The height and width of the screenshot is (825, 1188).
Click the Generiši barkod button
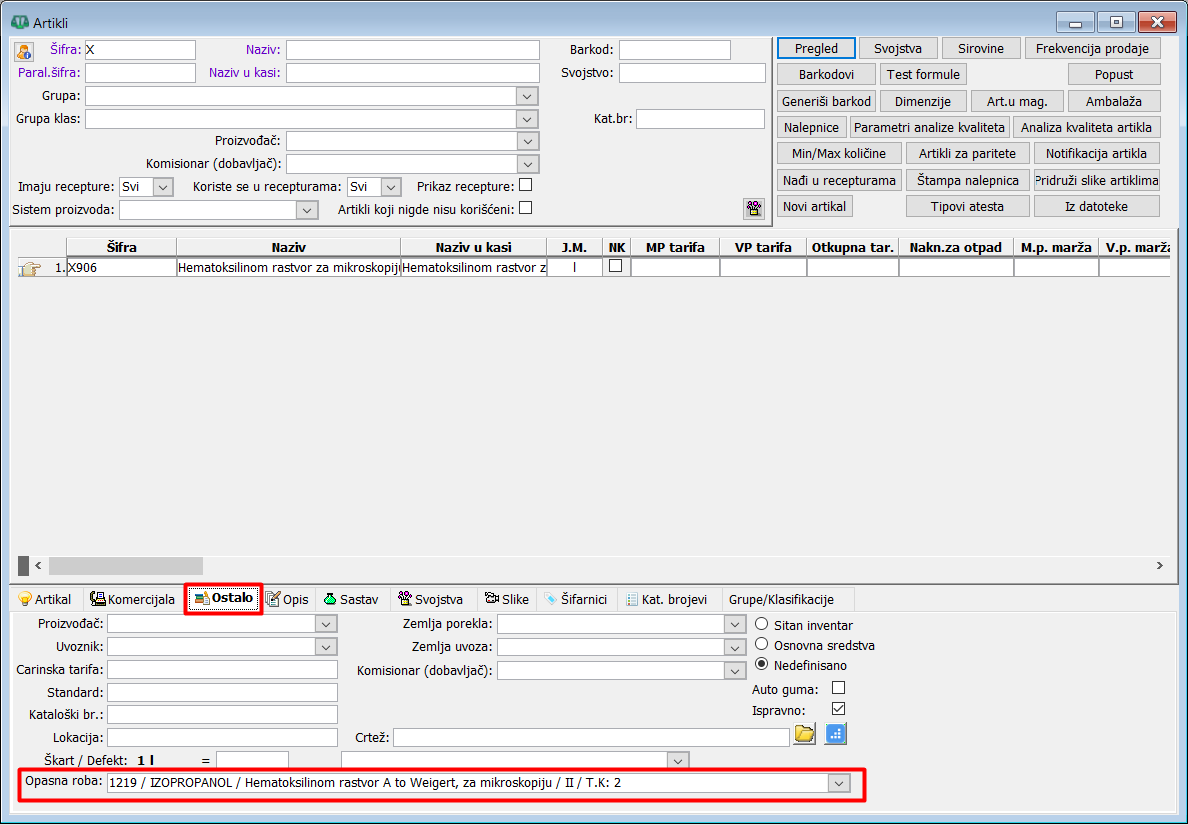tap(827, 102)
